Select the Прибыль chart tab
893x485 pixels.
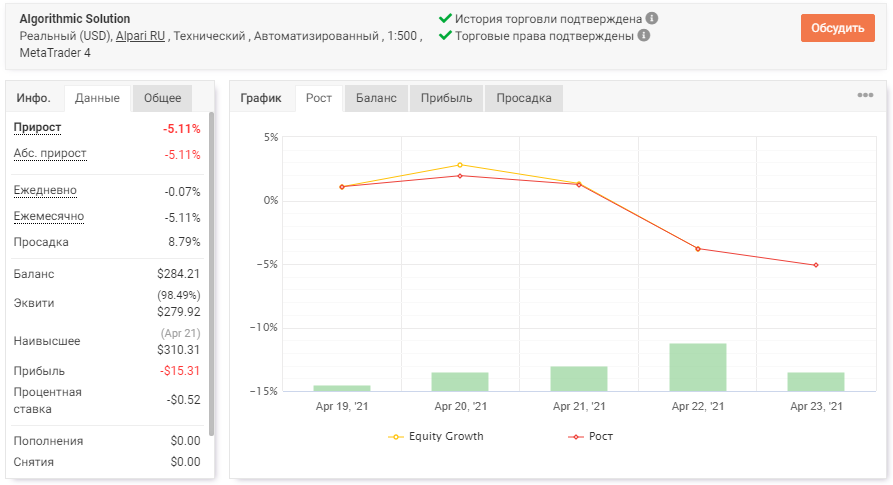click(x=446, y=98)
